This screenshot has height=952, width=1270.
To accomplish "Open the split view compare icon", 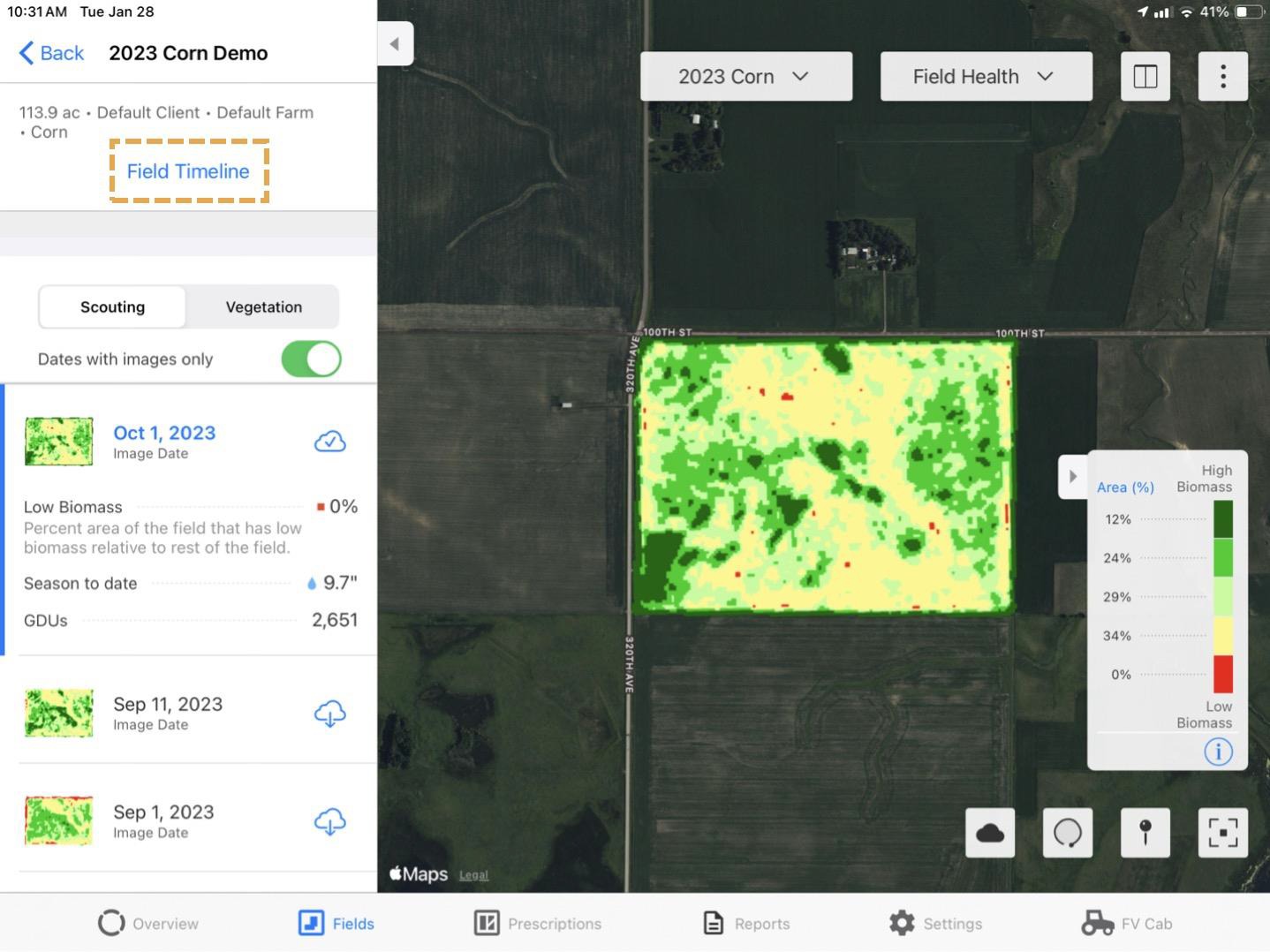I will [1145, 77].
